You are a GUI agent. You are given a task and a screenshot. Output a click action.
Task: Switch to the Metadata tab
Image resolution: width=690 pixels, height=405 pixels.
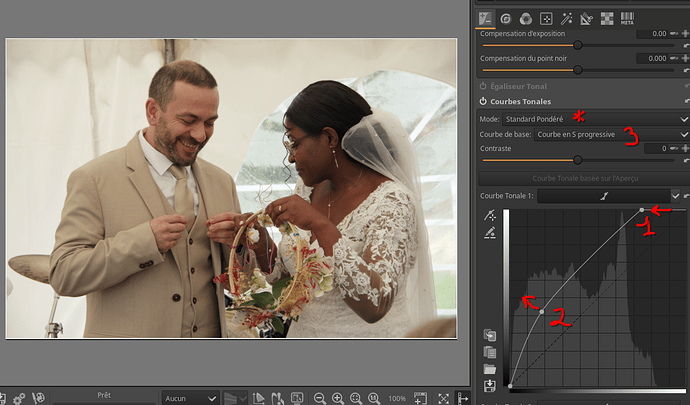(x=628, y=17)
